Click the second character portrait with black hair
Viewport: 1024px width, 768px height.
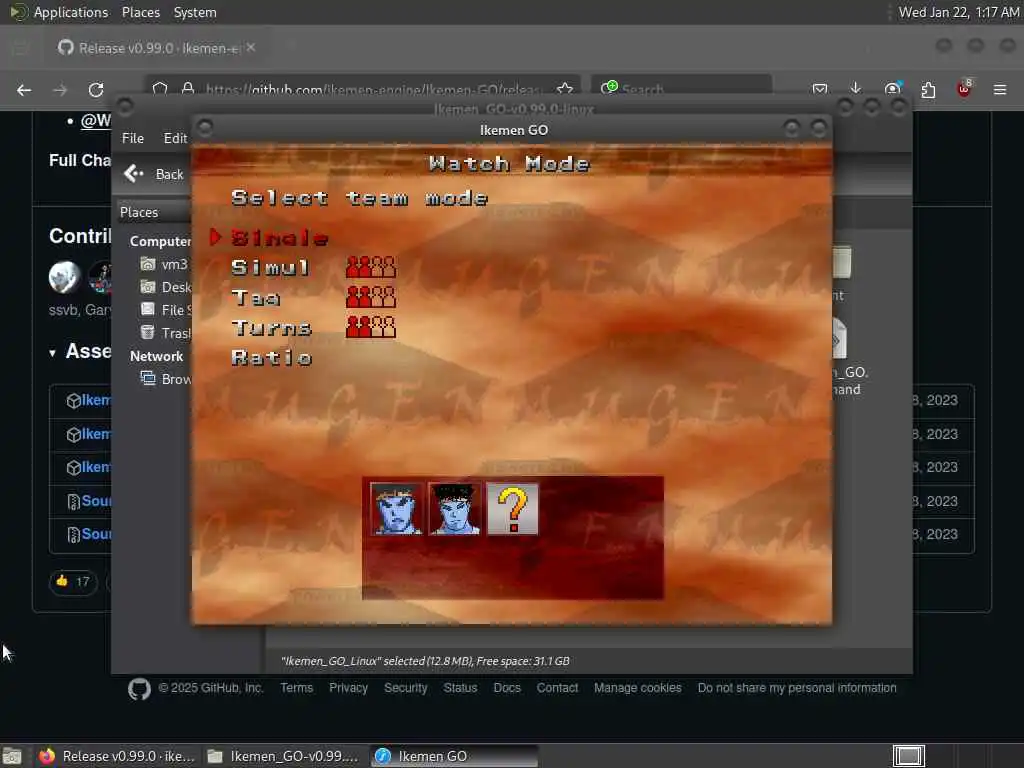point(455,509)
